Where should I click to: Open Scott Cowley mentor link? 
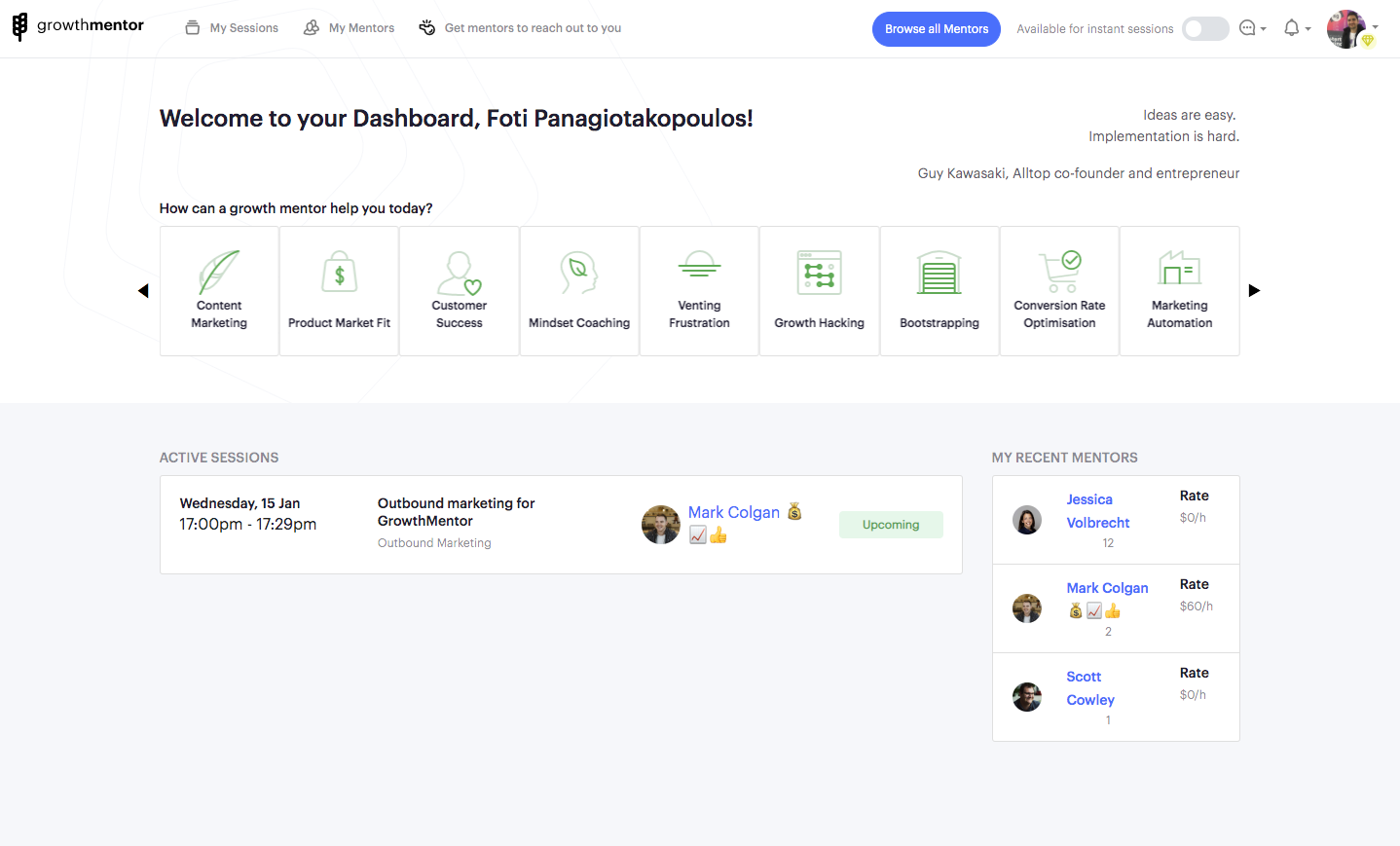[x=1090, y=688]
